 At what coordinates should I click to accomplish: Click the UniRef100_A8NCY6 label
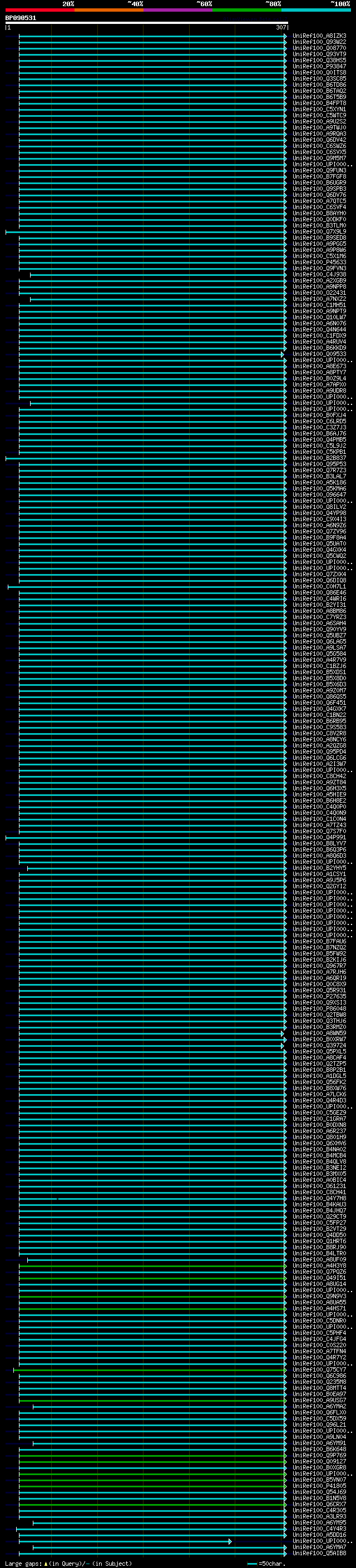coord(319,740)
